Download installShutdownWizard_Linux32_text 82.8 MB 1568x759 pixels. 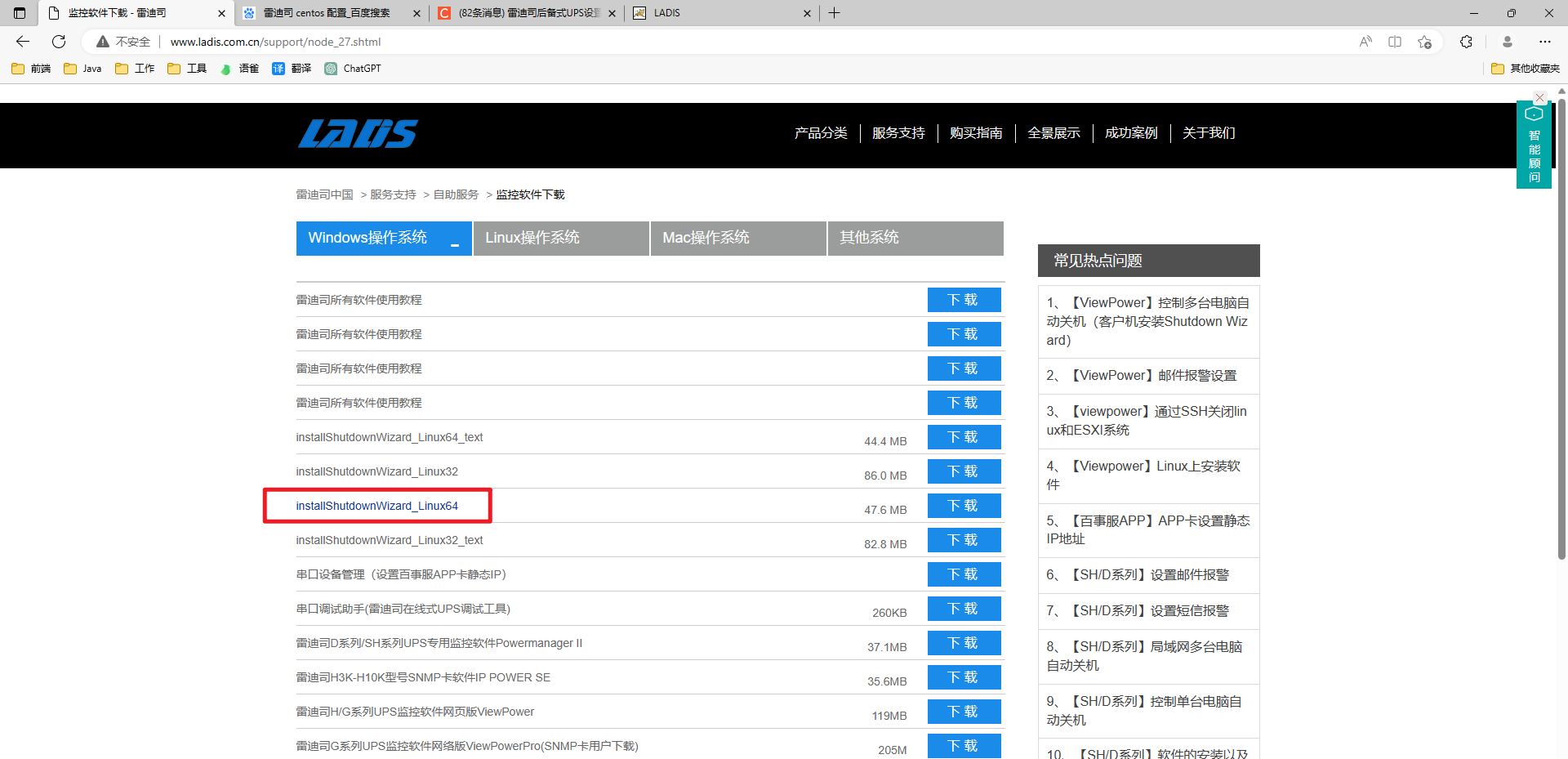click(x=964, y=540)
